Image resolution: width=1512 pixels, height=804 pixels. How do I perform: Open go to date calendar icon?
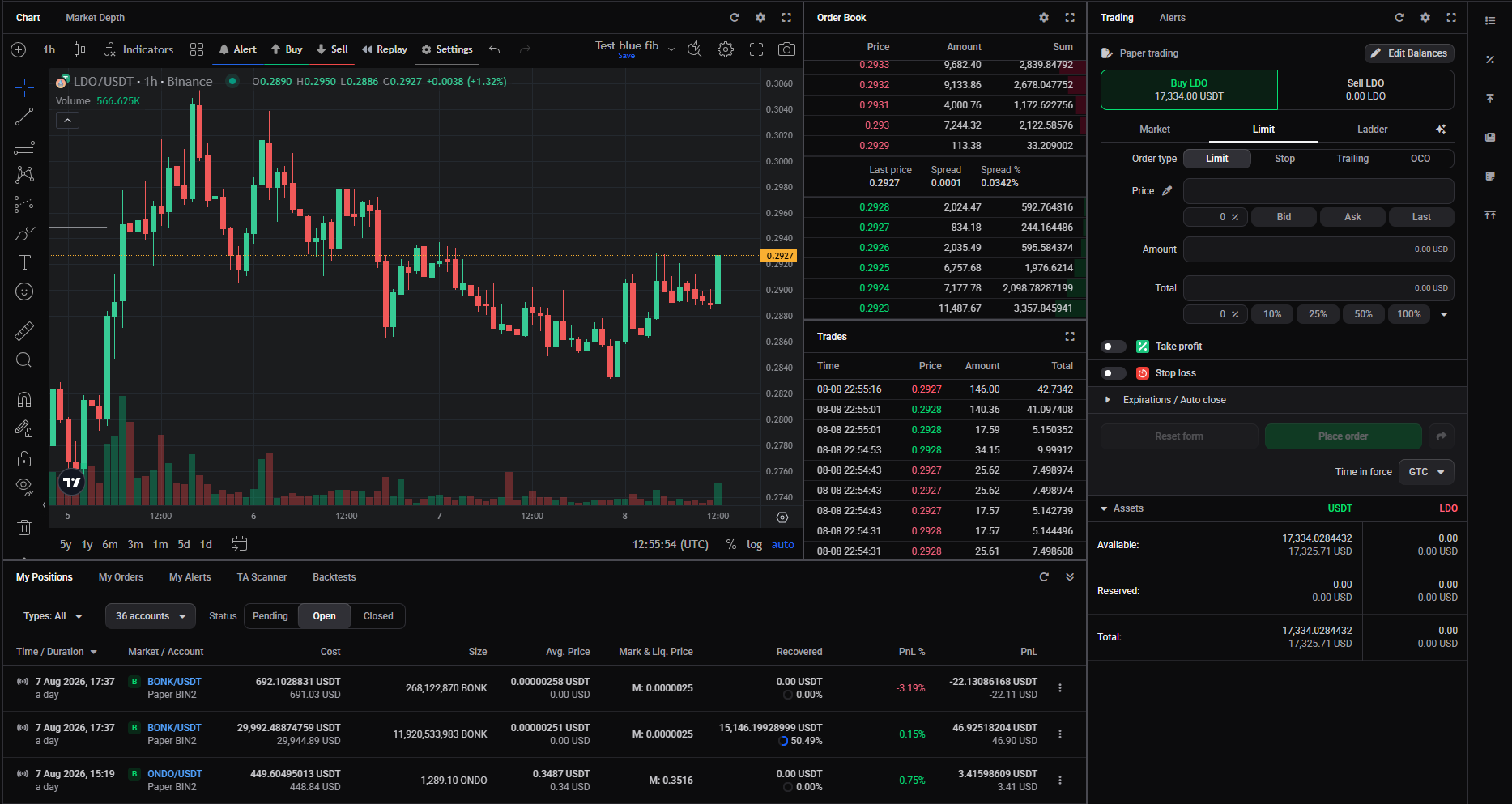[x=239, y=544]
